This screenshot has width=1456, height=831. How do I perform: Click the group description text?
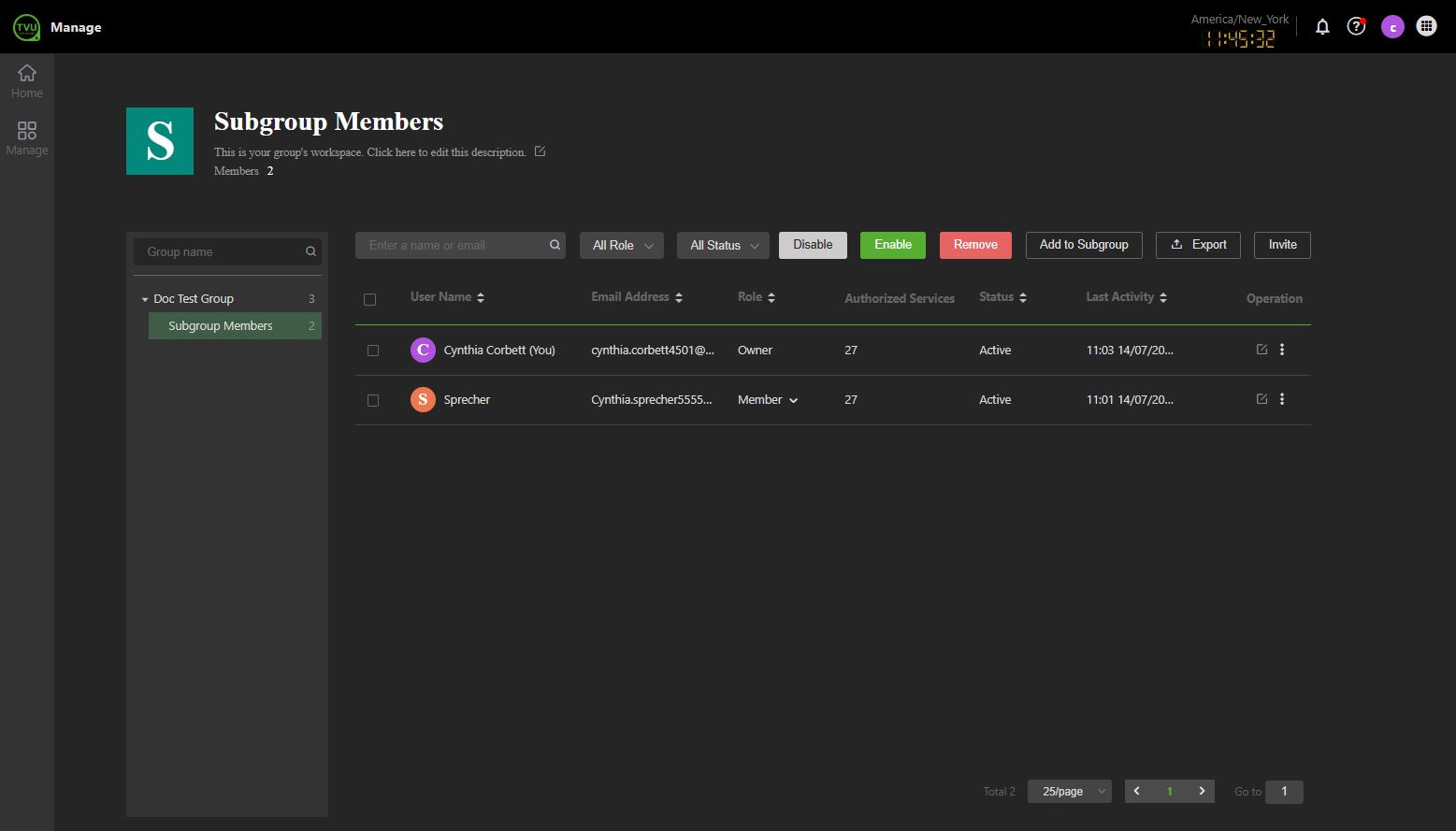pyautogui.click(x=369, y=152)
